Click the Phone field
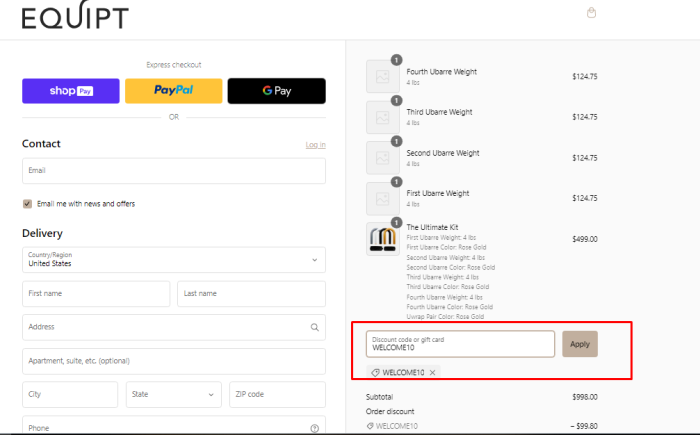Image resolution: width=700 pixels, height=435 pixels. pos(174,425)
